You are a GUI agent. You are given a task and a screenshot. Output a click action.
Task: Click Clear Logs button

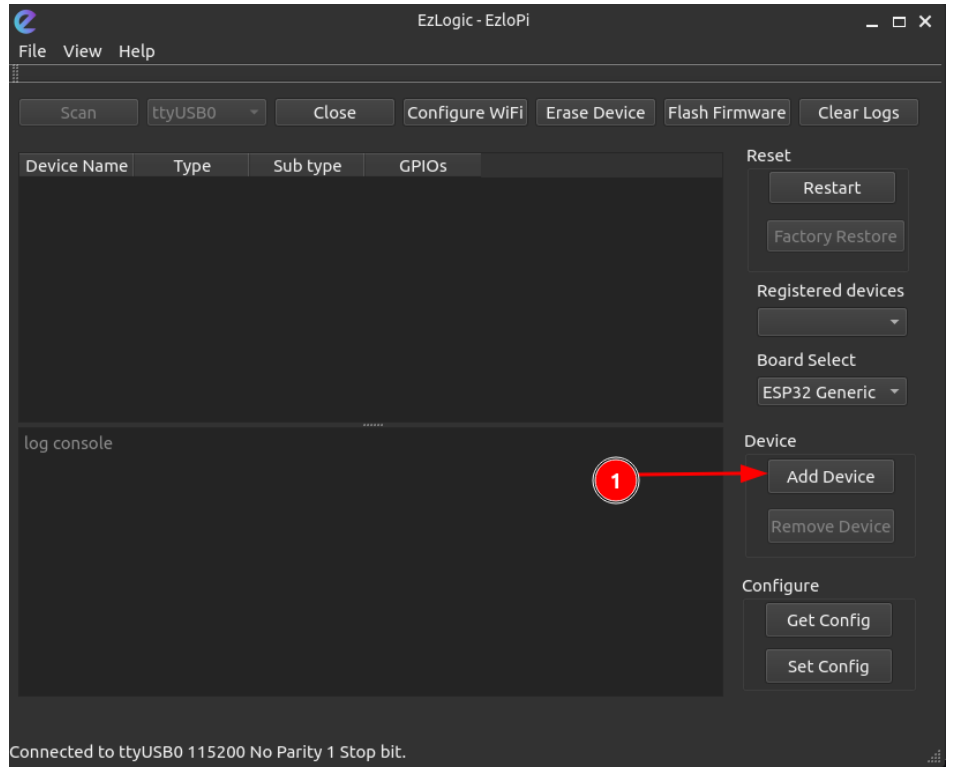858,113
